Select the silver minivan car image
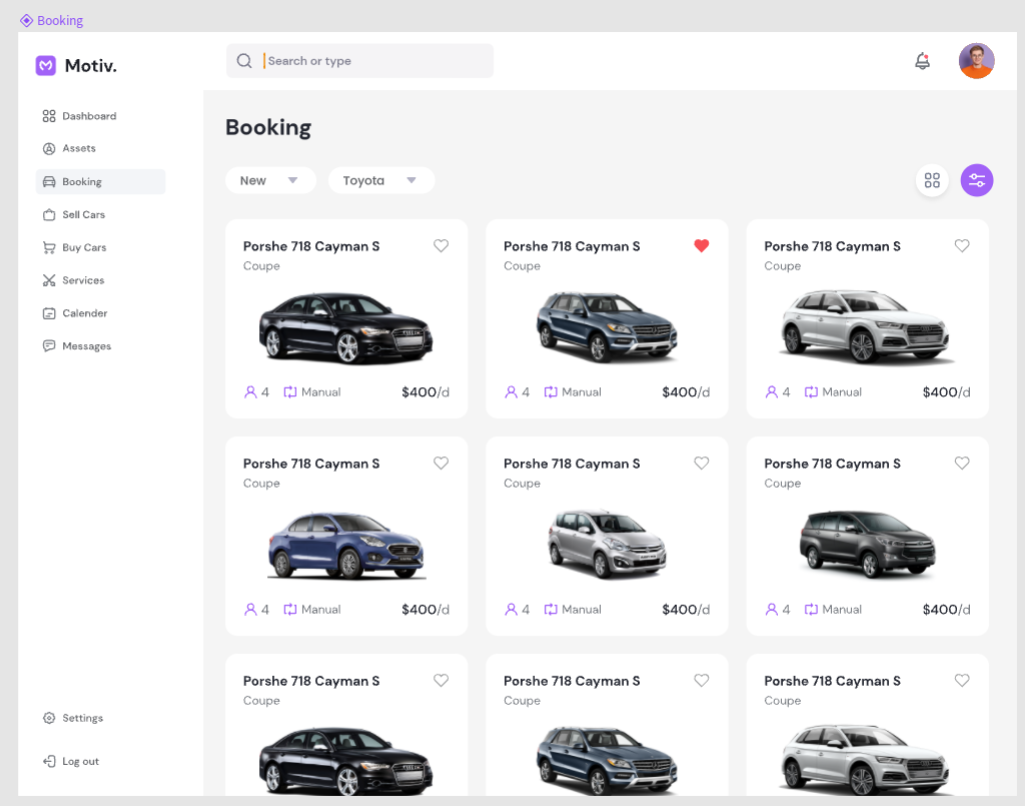 [607, 545]
